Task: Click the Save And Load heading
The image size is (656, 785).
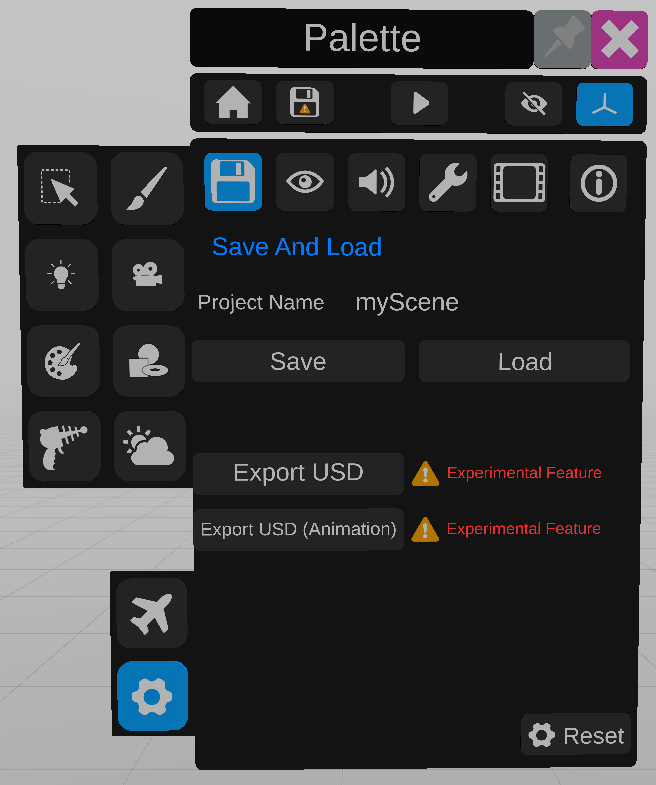Action: (x=297, y=247)
